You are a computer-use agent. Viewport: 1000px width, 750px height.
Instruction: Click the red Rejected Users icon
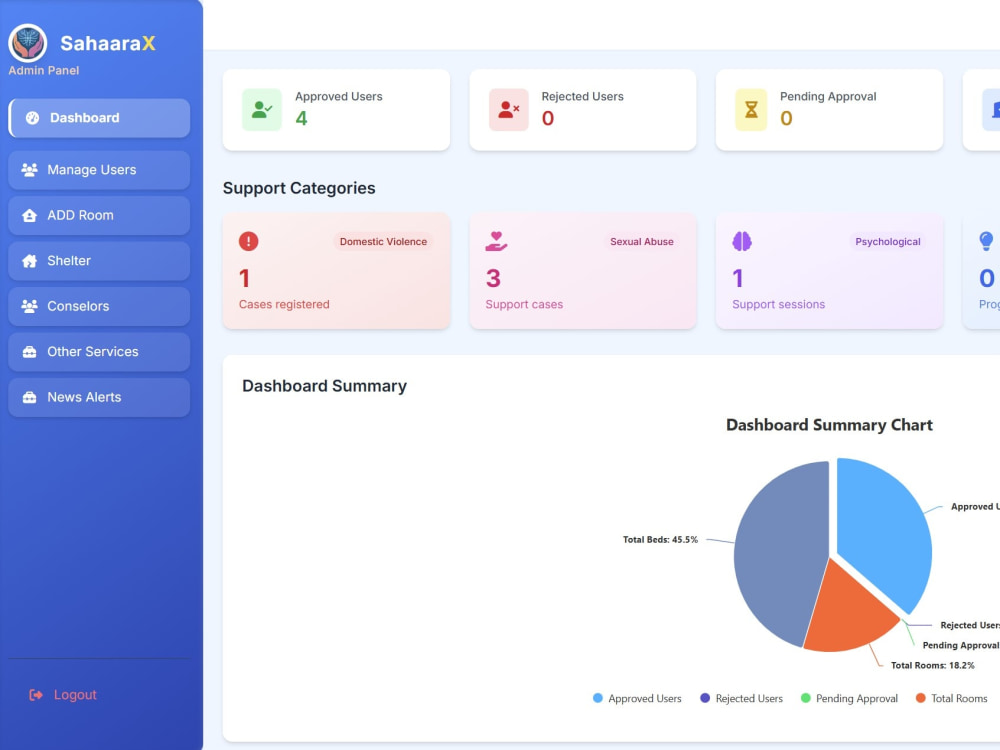(508, 110)
